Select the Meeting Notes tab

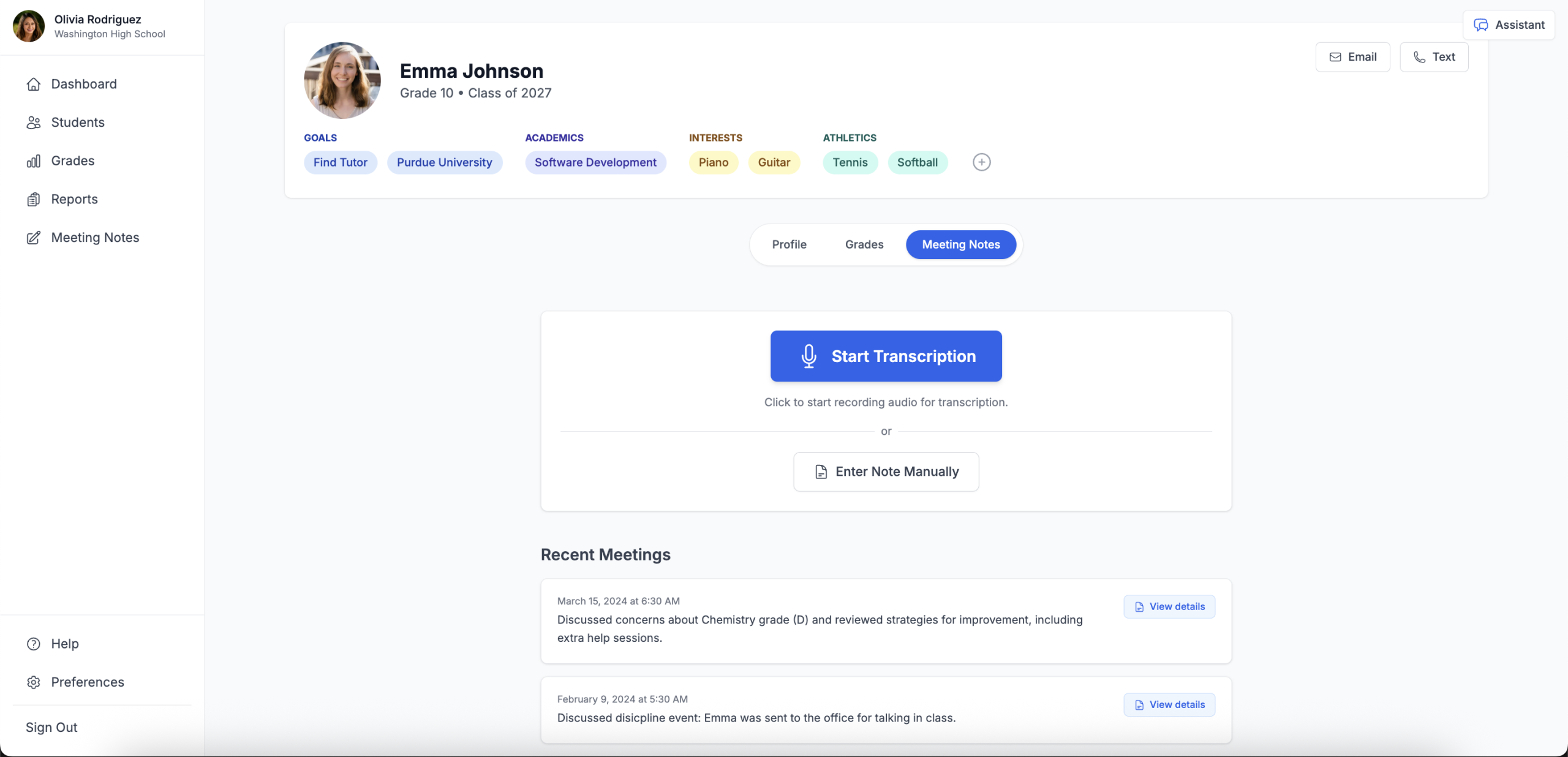pos(960,244)
